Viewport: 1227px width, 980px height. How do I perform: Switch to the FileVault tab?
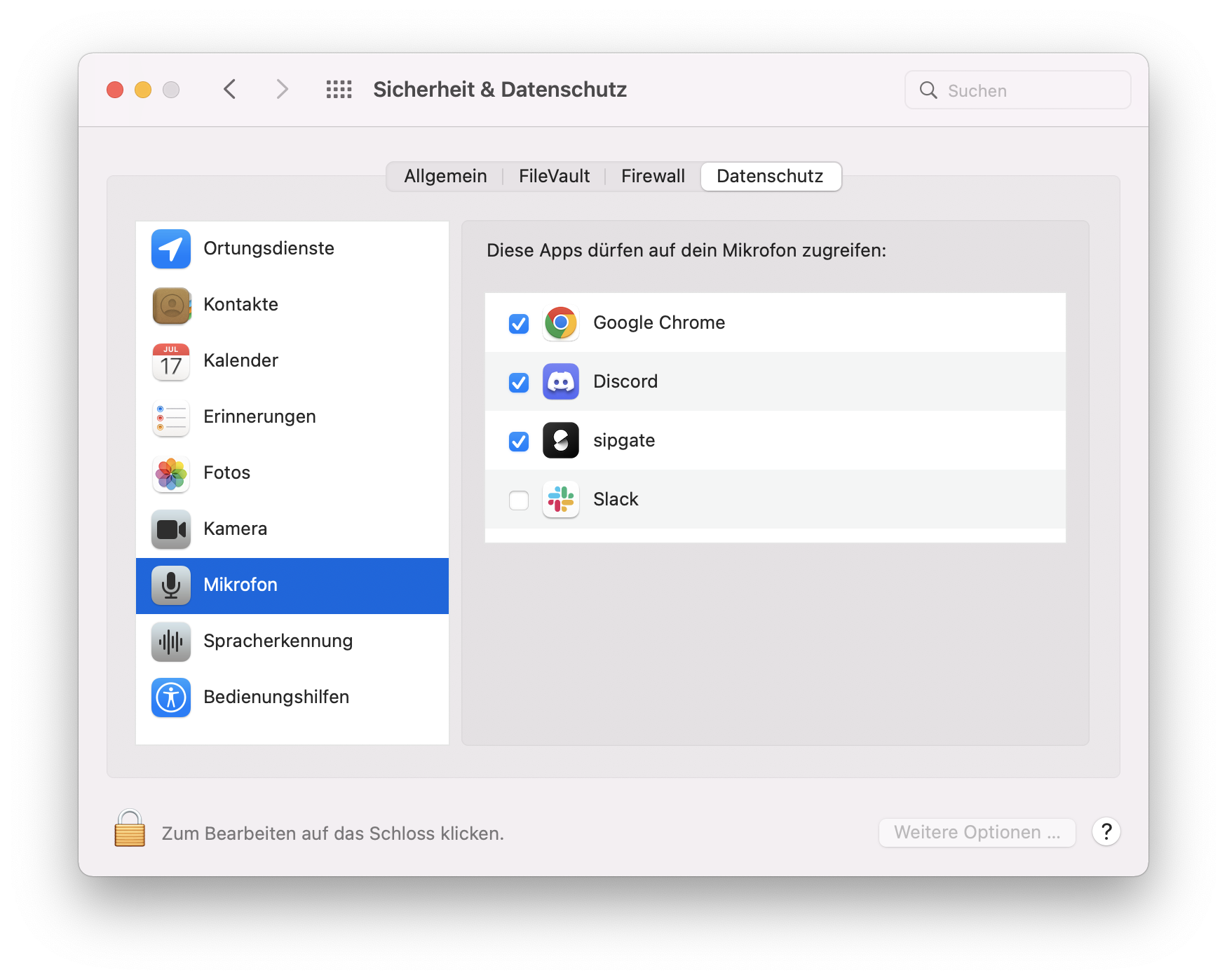click(554, 177)
